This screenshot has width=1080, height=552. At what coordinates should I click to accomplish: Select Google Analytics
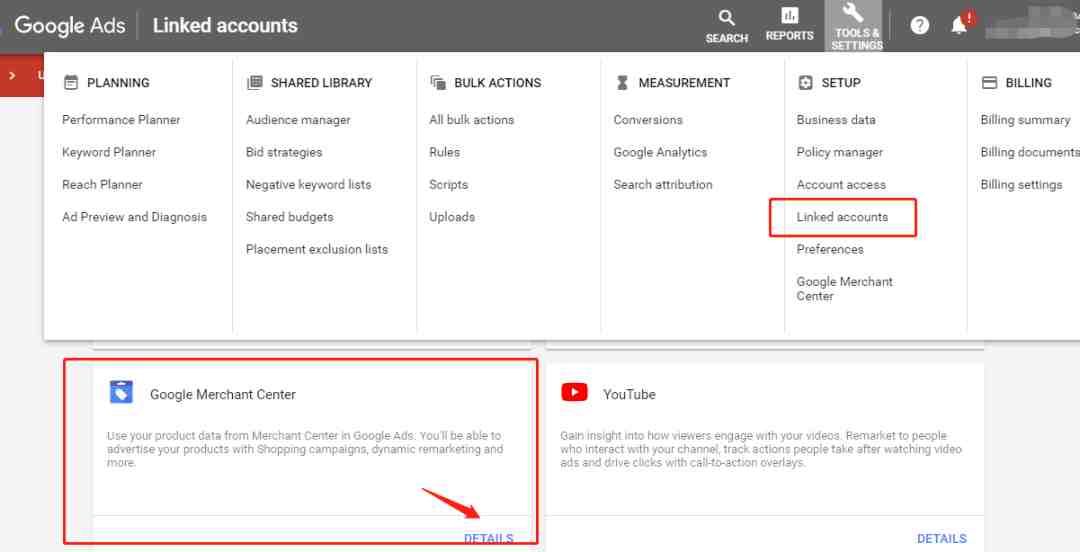[661, 152]
